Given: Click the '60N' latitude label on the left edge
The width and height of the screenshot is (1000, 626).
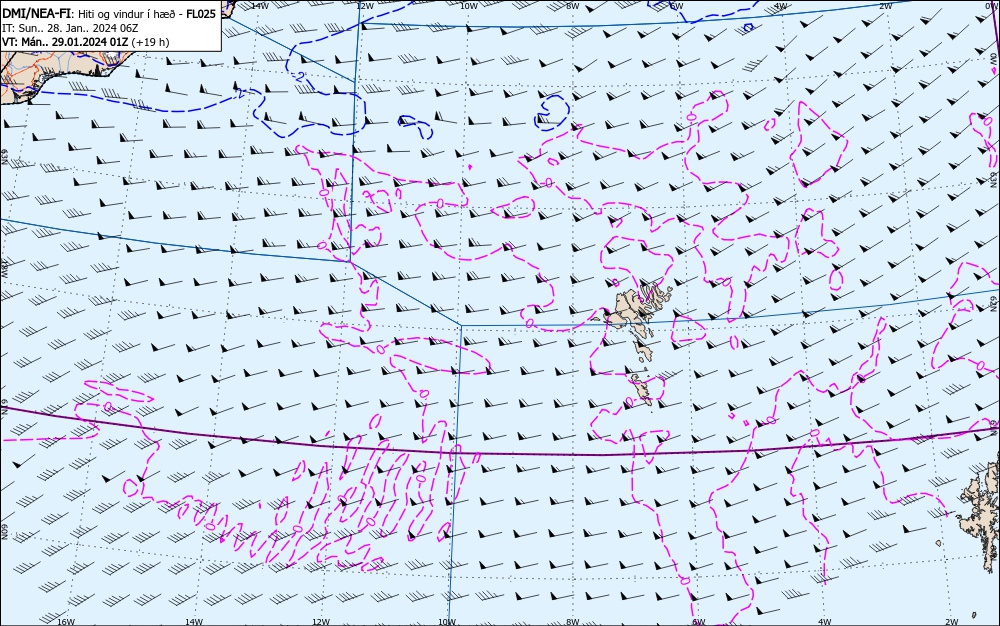Looking at the screenshot, I should point(4,532).
